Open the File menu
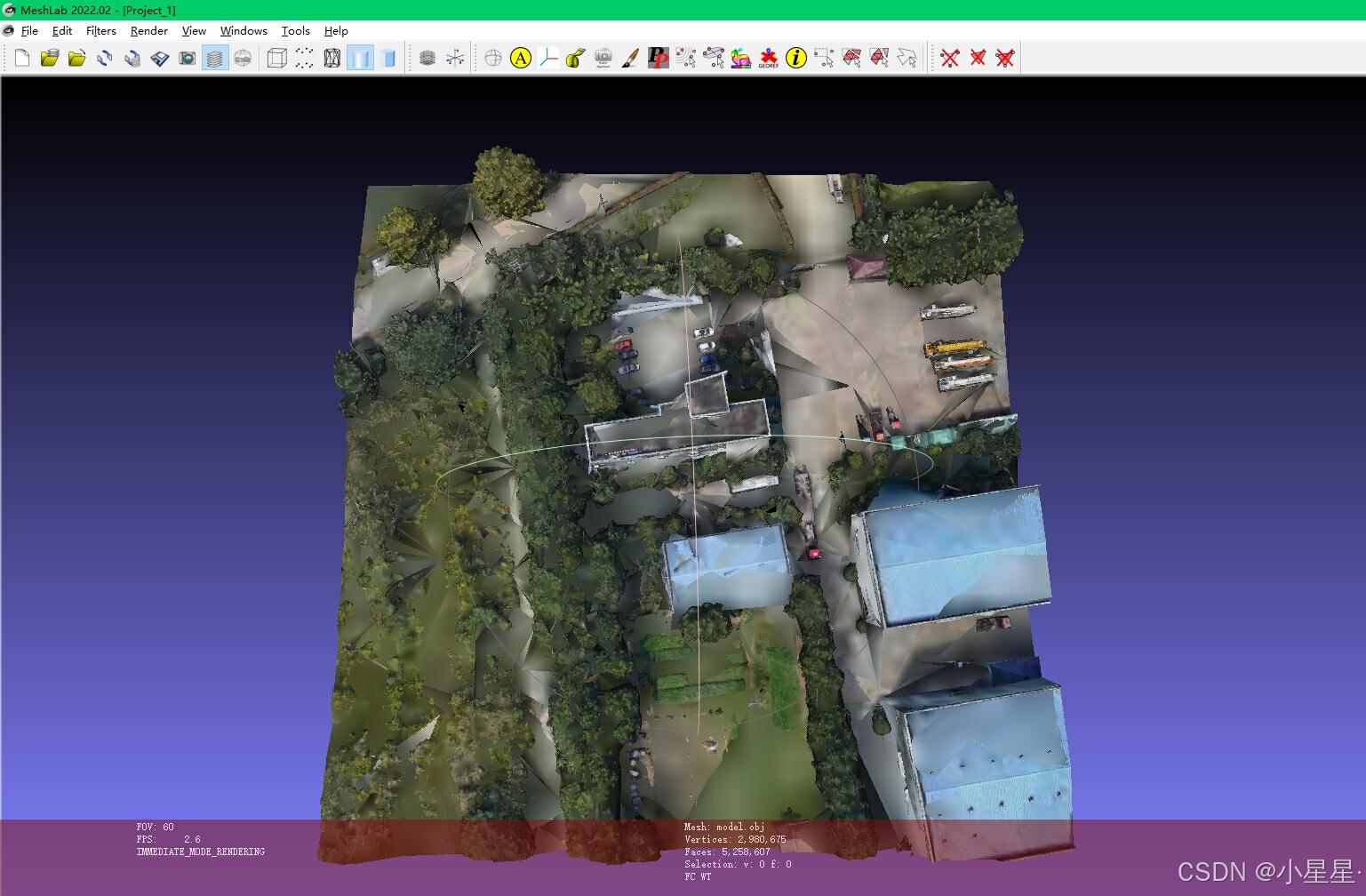The width and height of the screenshot is (1366, 896). (x=29, y=30)
